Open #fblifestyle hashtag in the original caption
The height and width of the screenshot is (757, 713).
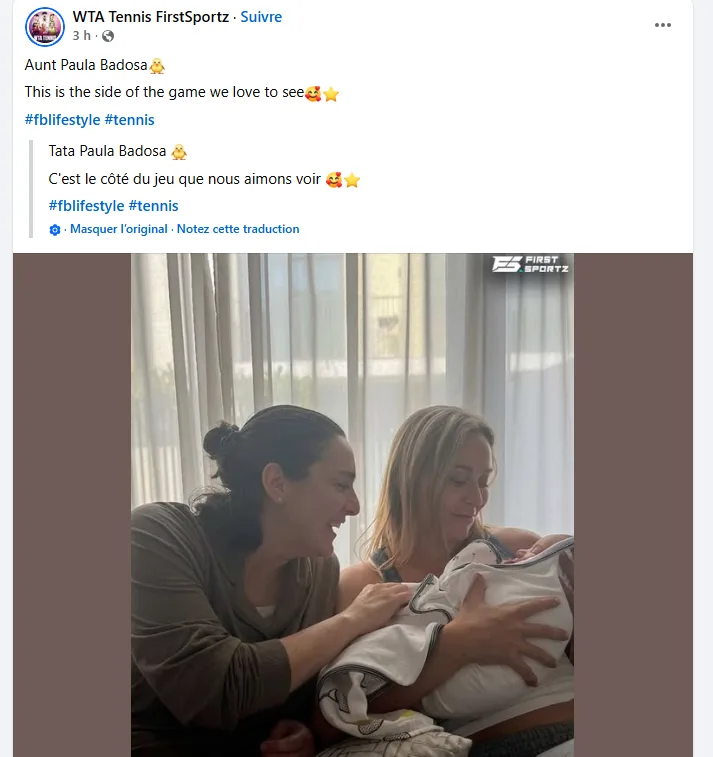[61, 120]
